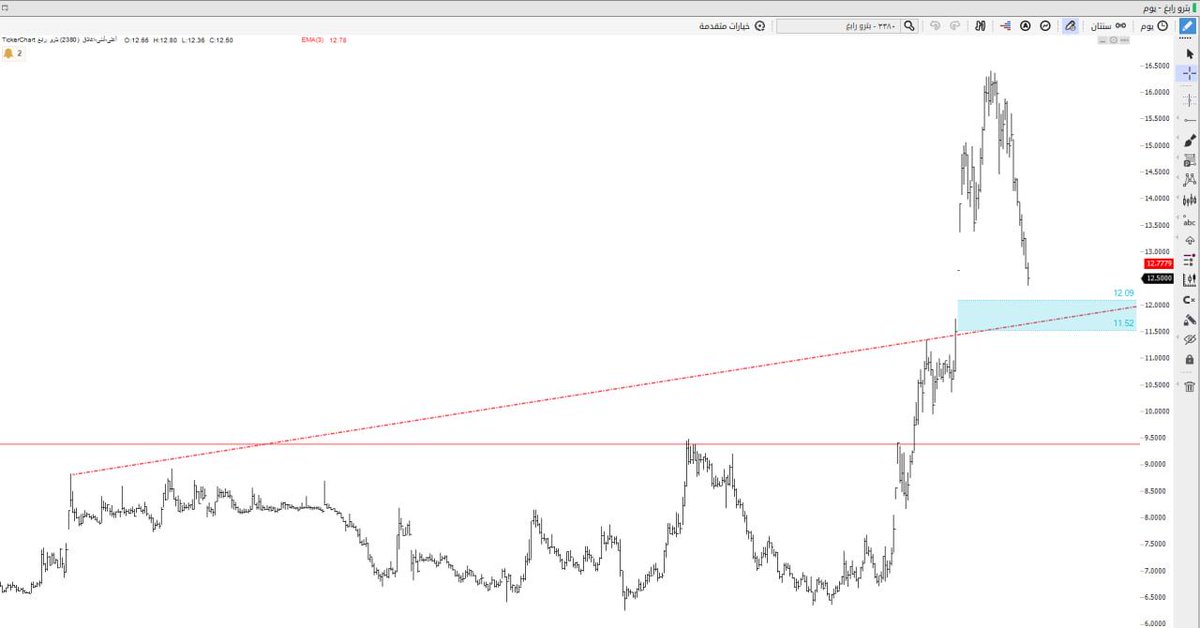This screenshot has height=628, width=1200.
Task: Select the price measurement tool
Action: coord(1189,280)
